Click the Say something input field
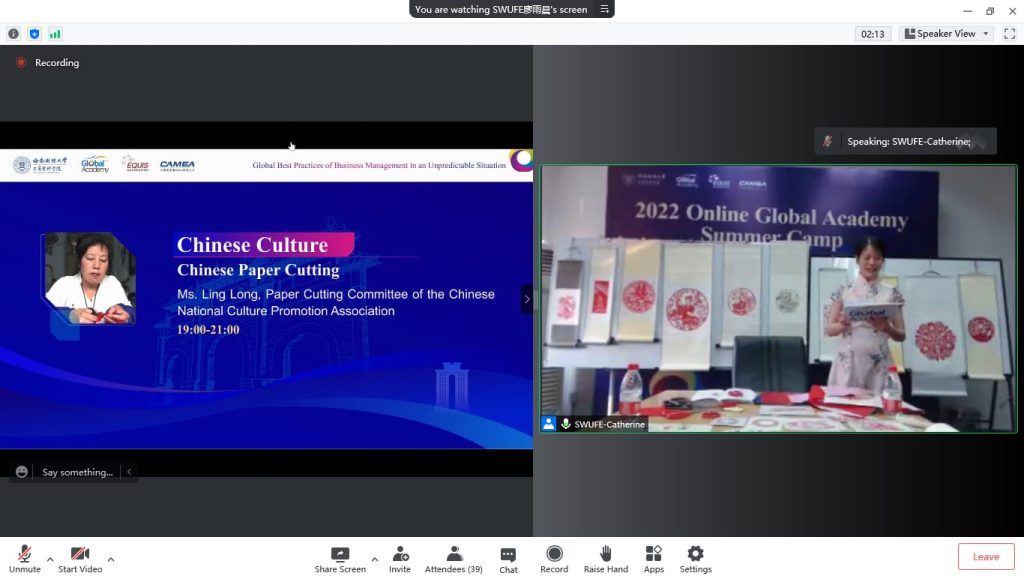Screen dimensions: 1024x576 (77, 472)
